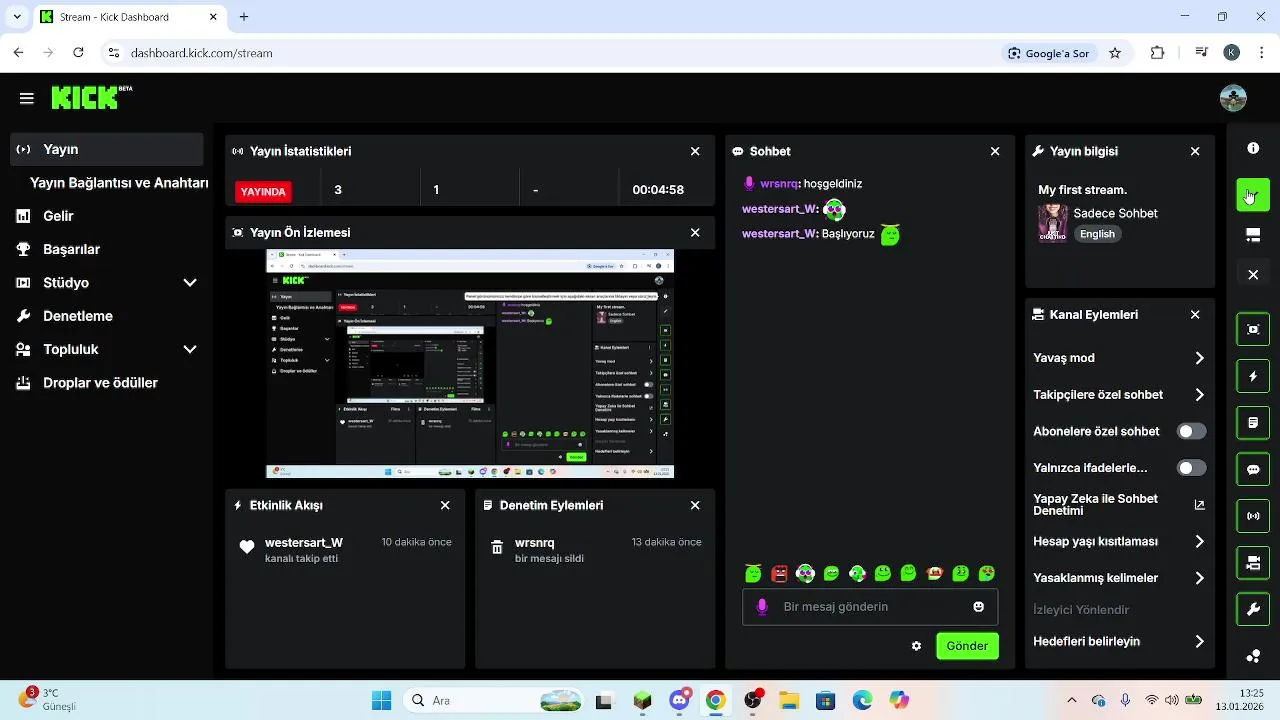Toggle Abonelere özel sohbet switch
Viewport: 1280px width, 720px height.
1191,431
